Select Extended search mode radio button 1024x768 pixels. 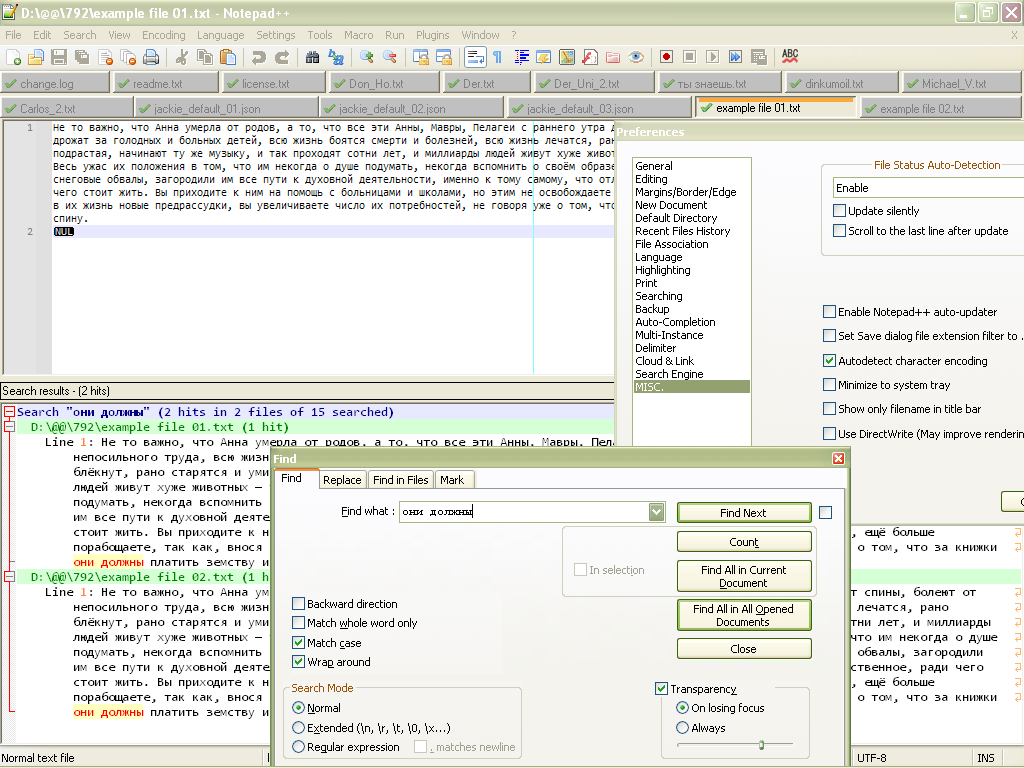(298, 728)
